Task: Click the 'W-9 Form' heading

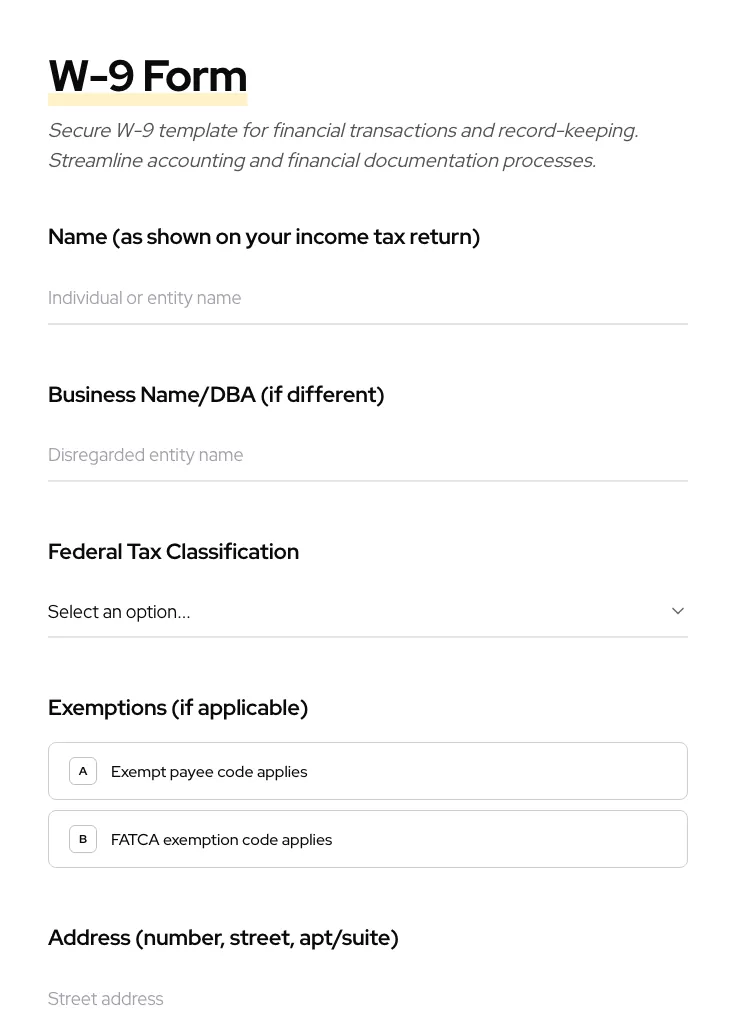Action: pyautogui.click(x=147, y=76)
